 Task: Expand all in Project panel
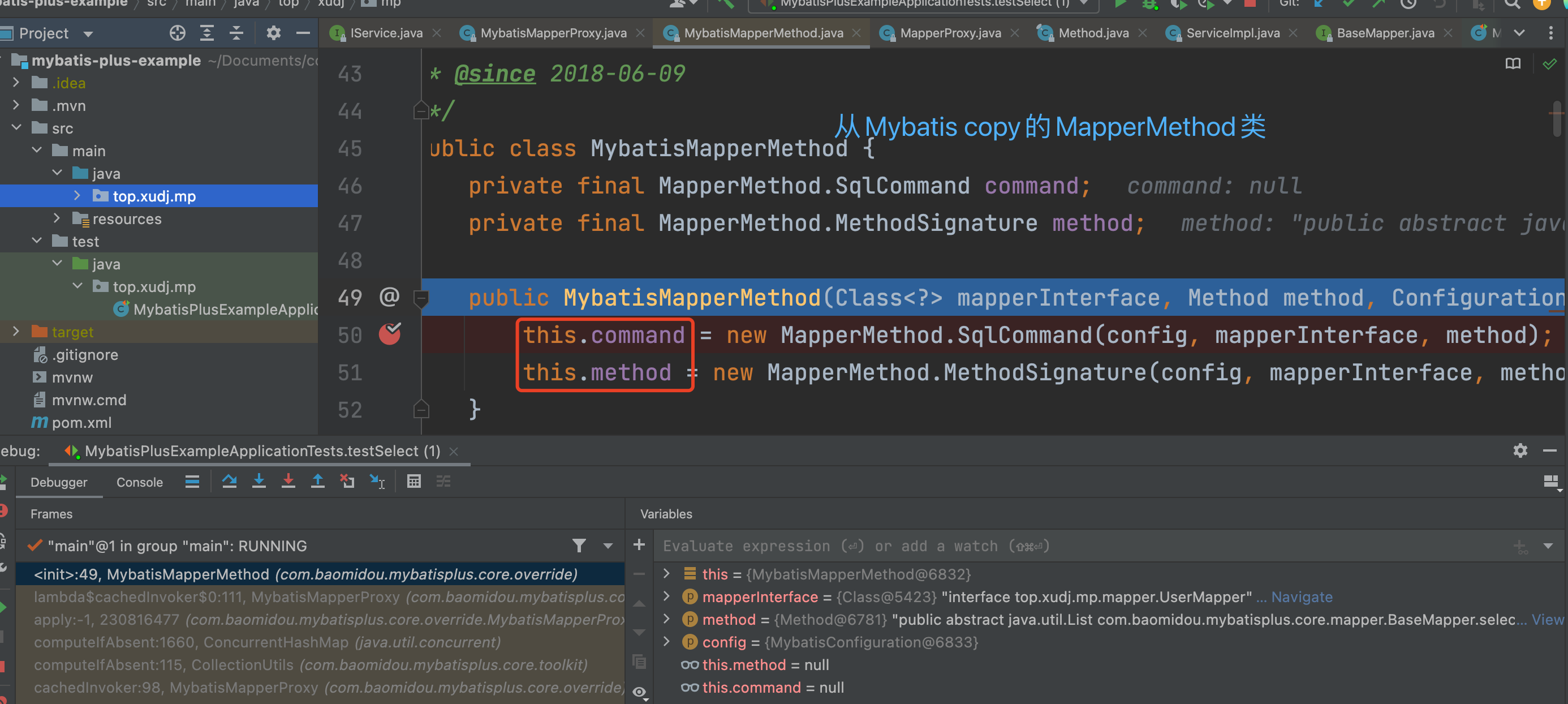click(207, 33)
